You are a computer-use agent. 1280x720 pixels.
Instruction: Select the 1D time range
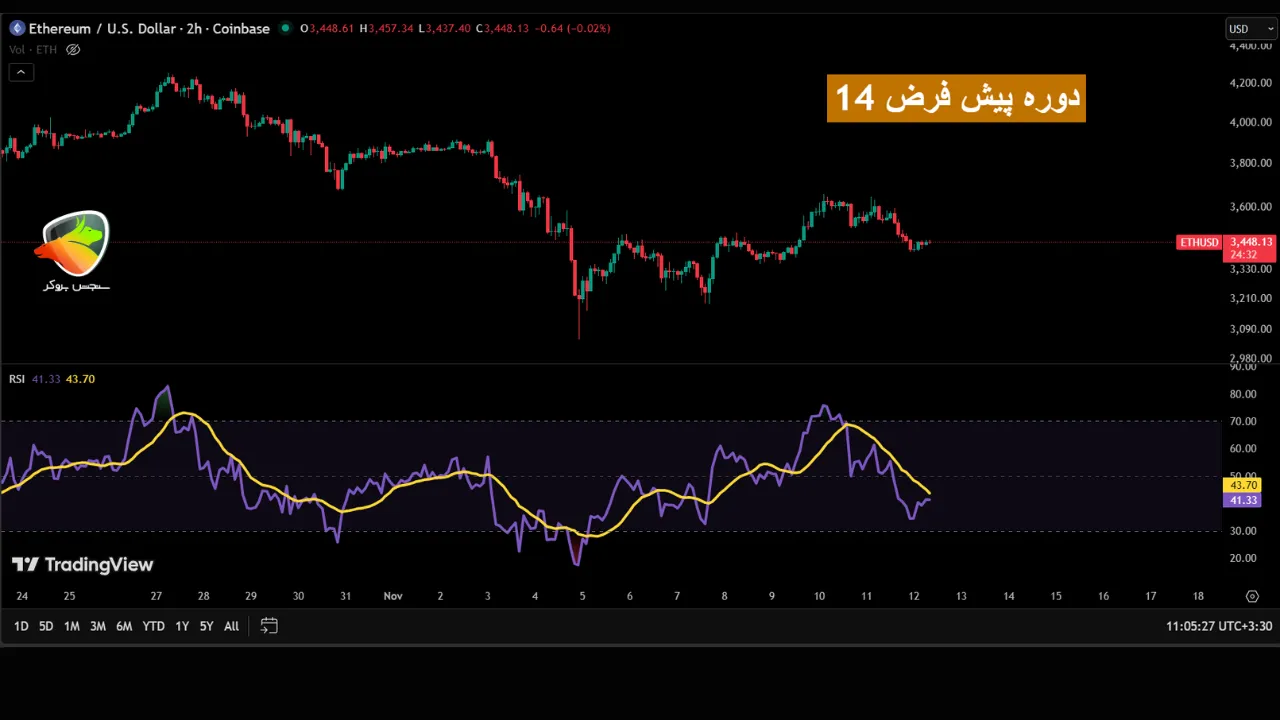tap(20, 626)
